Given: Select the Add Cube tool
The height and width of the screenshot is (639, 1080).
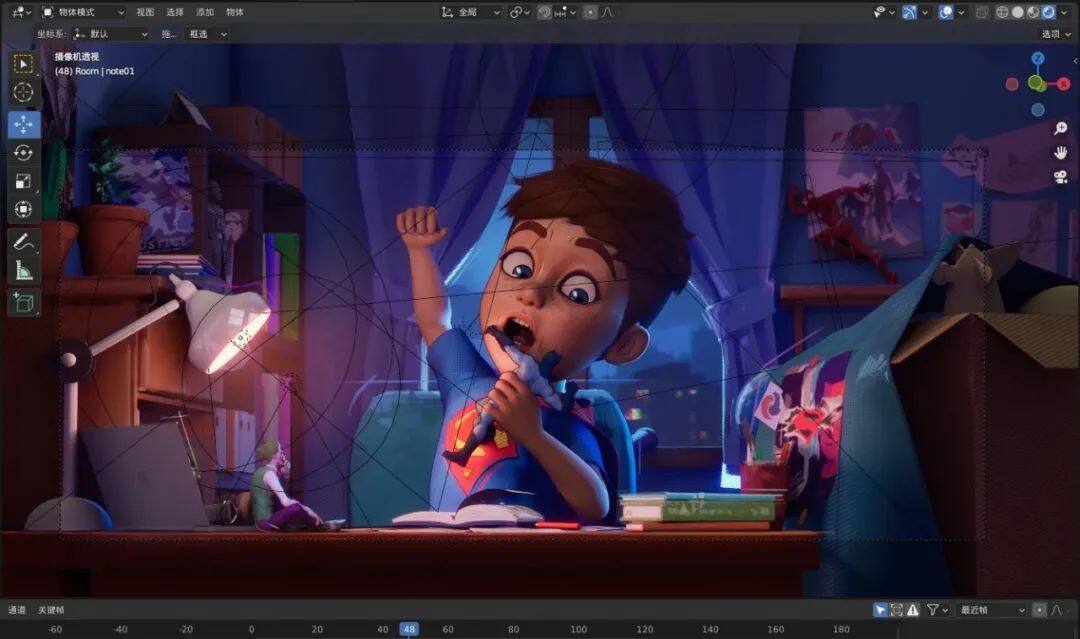Looking at the screenshot, I should click(x=23, y=303).
